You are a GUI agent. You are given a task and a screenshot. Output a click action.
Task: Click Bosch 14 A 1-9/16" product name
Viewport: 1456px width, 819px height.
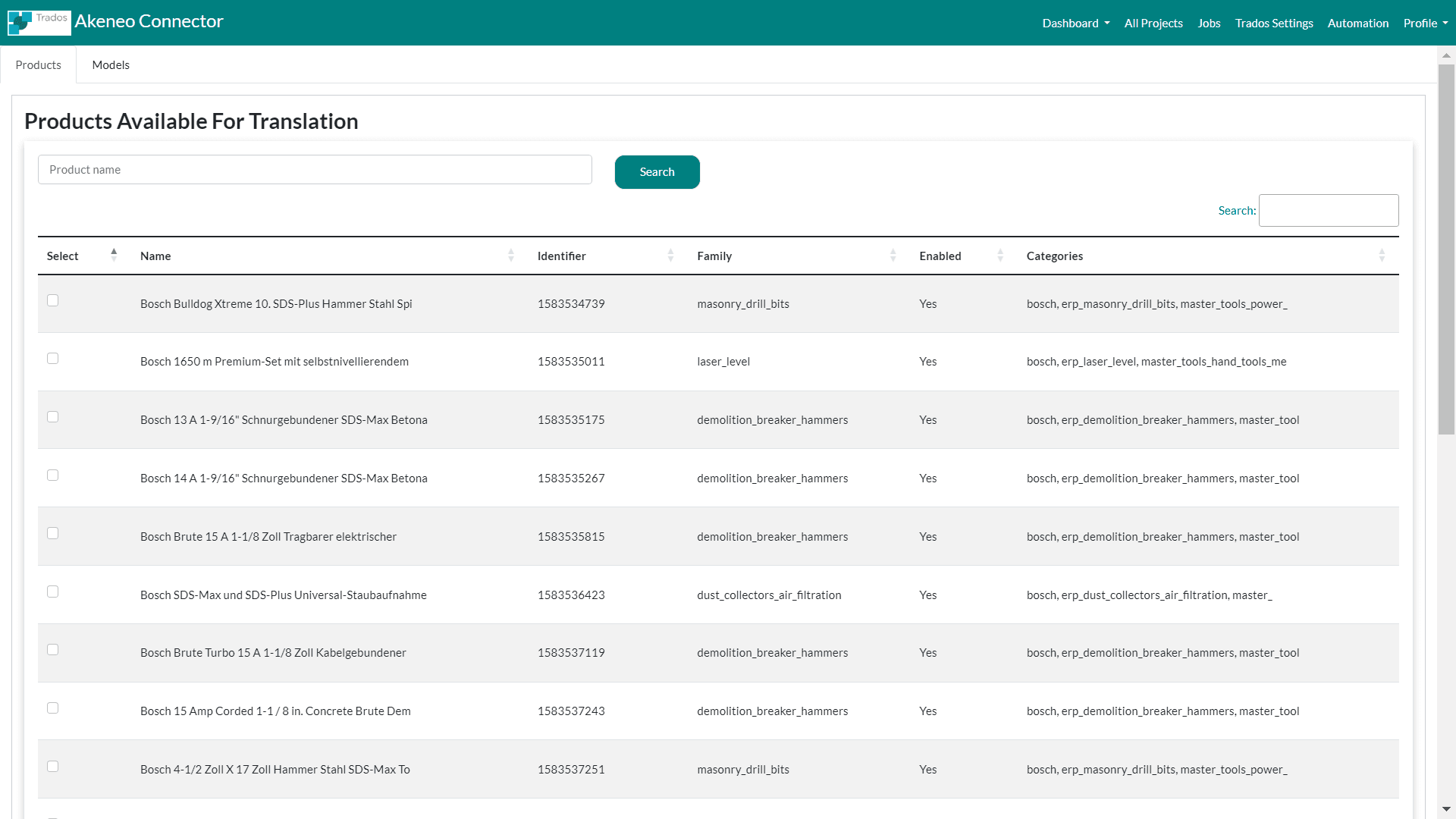pyautogui.click(x=284, y=479)
